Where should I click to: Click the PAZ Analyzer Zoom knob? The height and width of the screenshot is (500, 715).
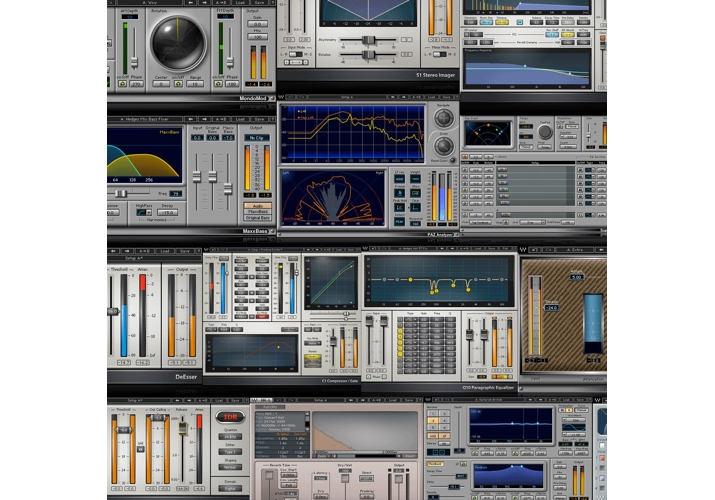pyautogui.click(x=443, y=146)
